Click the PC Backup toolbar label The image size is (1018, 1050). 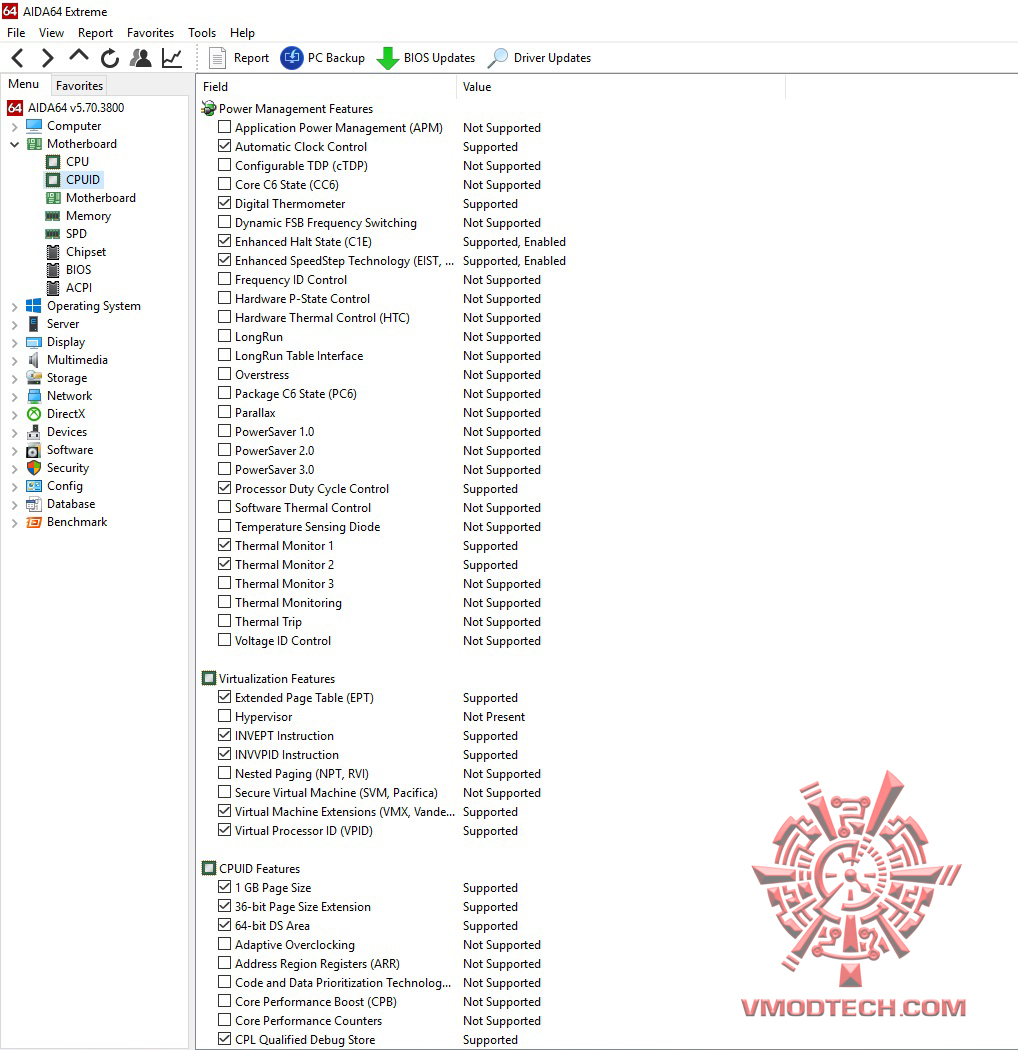[x=336, y=58]
